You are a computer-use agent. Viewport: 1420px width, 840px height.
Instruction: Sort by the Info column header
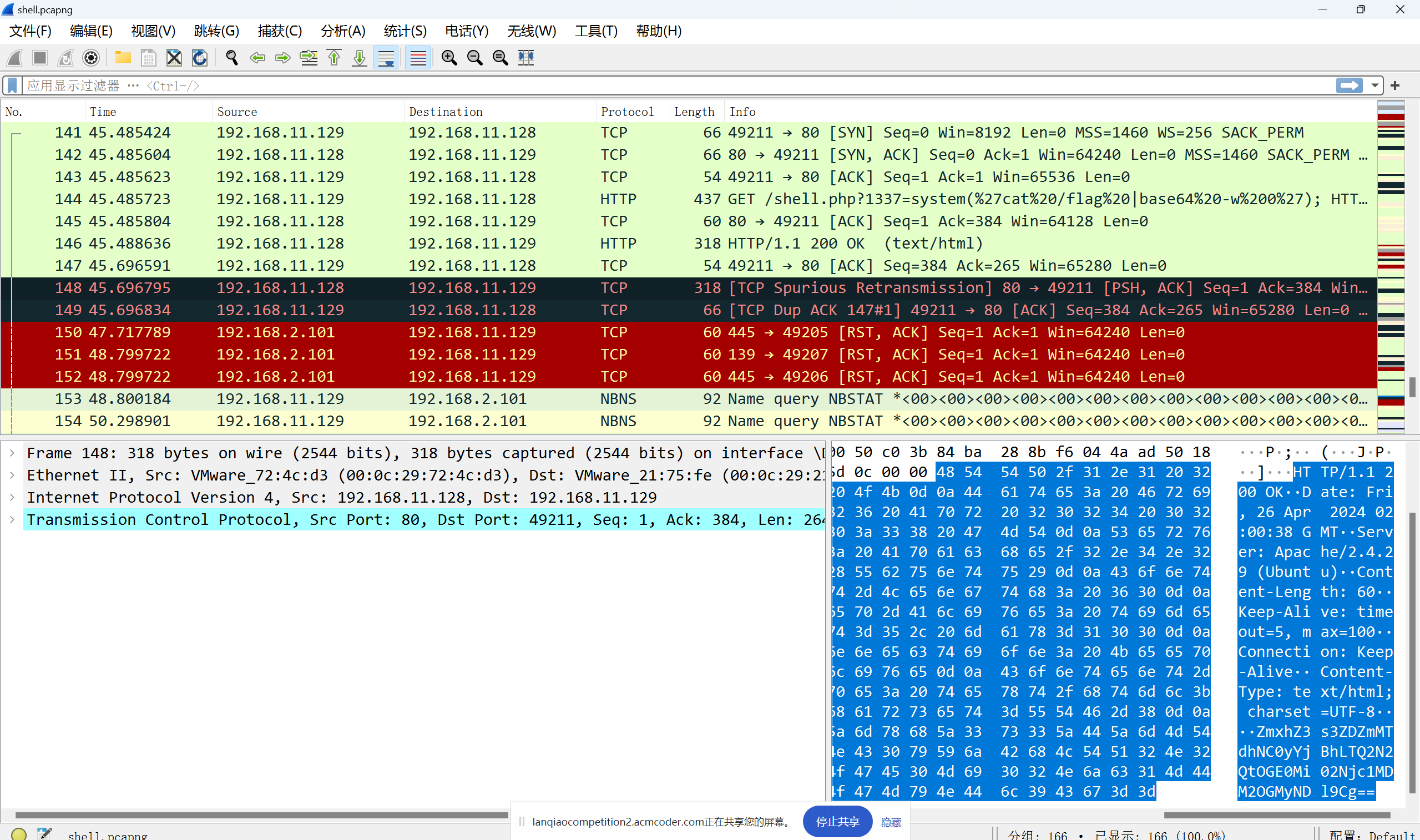[x=1051, y=112]
